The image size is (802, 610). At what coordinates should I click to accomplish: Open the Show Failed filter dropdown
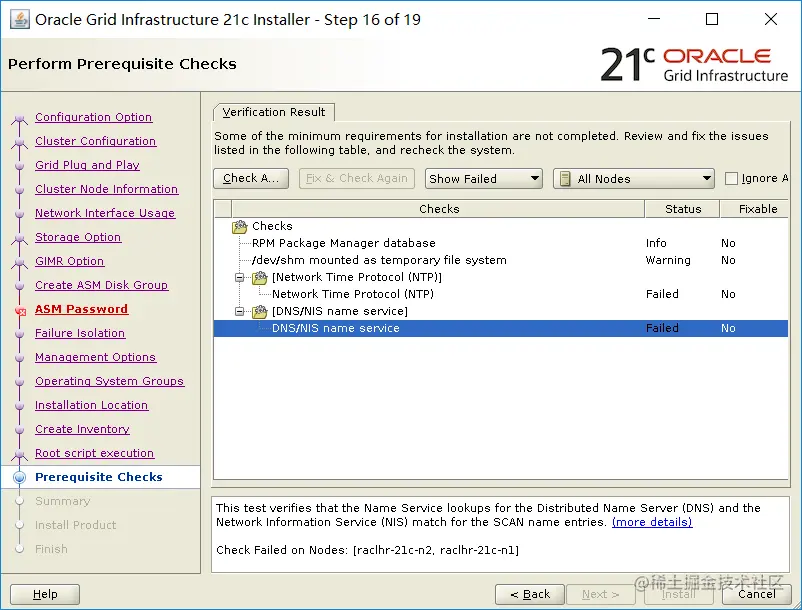coord(483,178)
